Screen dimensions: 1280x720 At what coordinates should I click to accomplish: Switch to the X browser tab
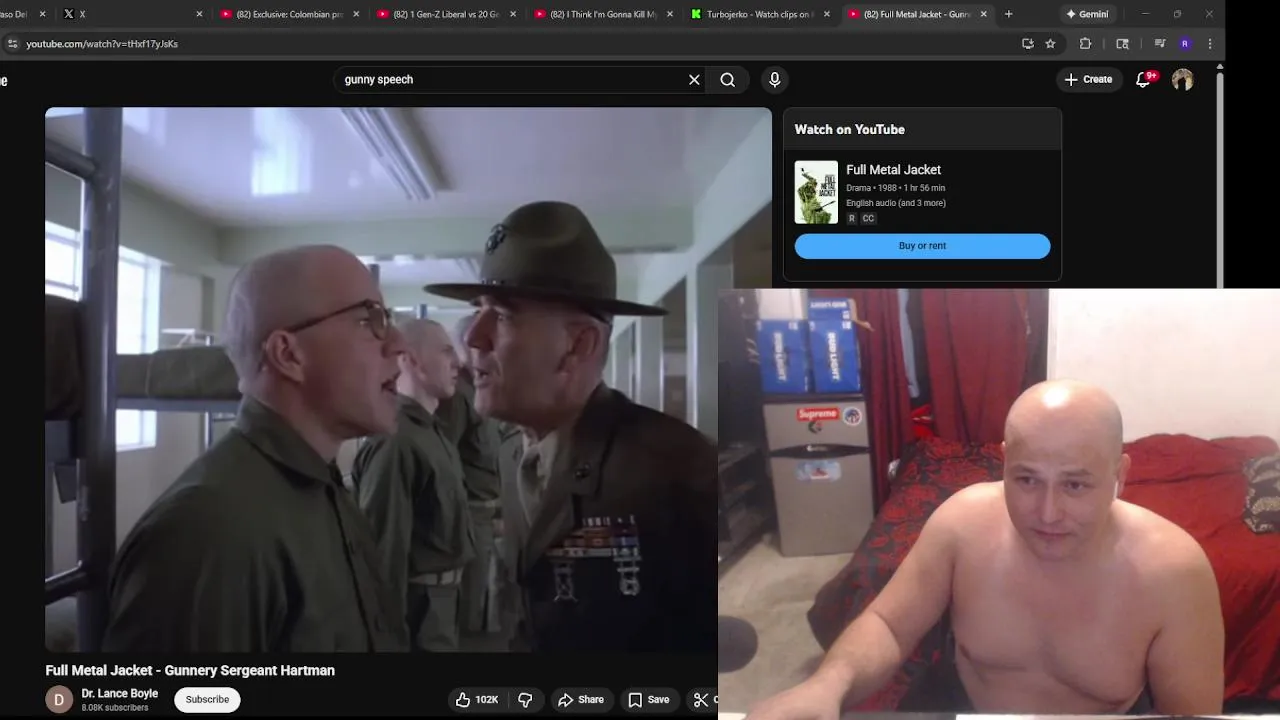130,14
